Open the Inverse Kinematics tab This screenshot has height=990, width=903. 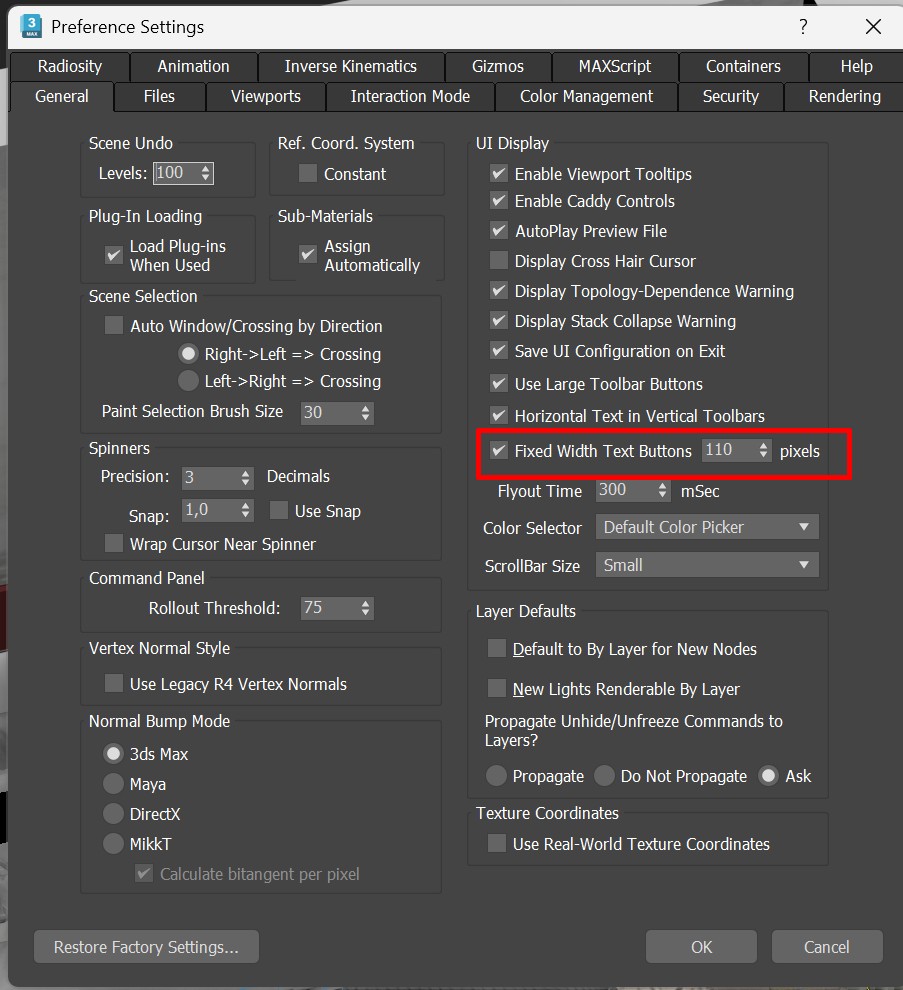click(x=350, y=66)
